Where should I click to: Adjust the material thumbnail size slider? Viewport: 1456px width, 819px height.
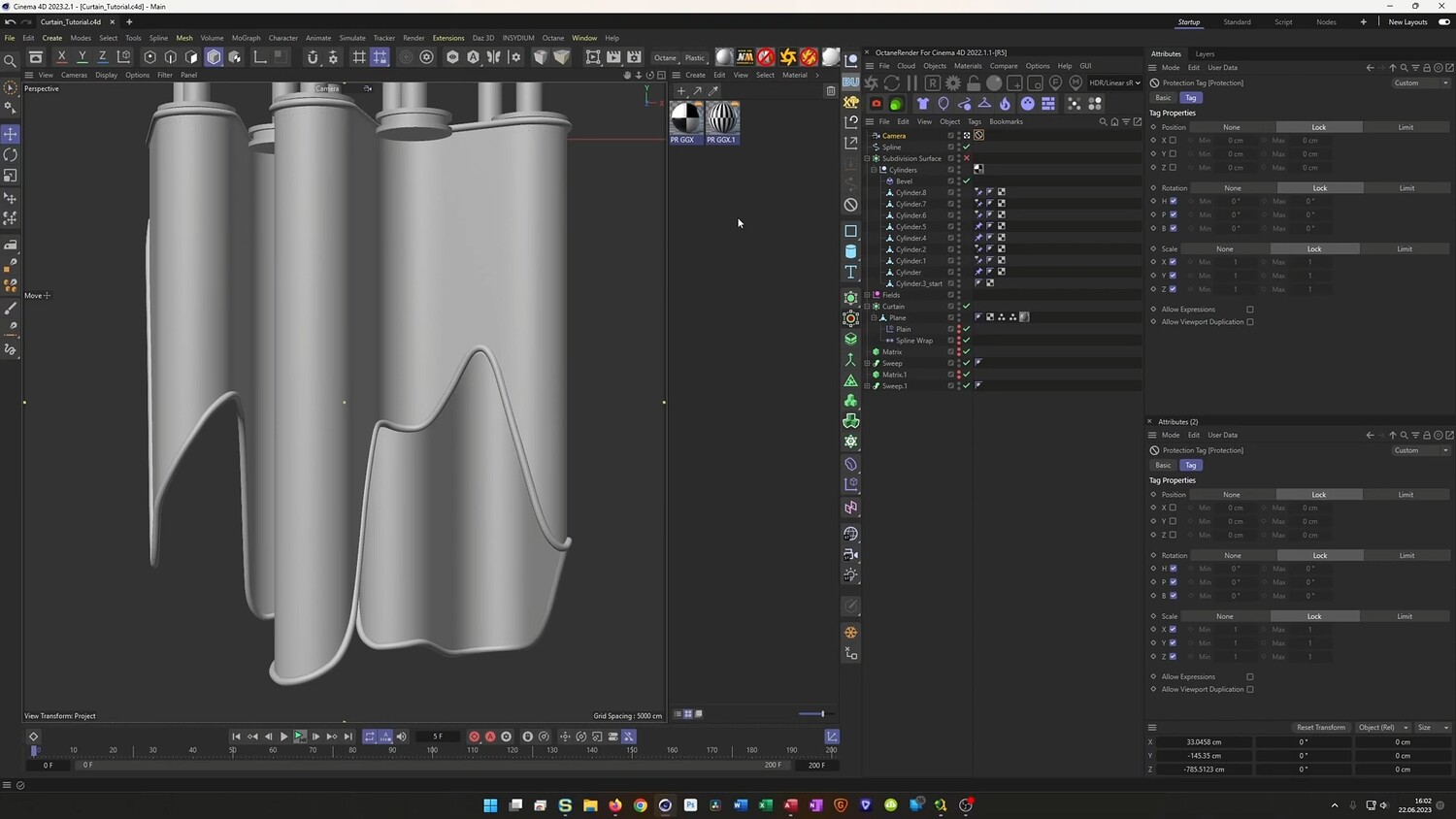(x=821, y=714)
